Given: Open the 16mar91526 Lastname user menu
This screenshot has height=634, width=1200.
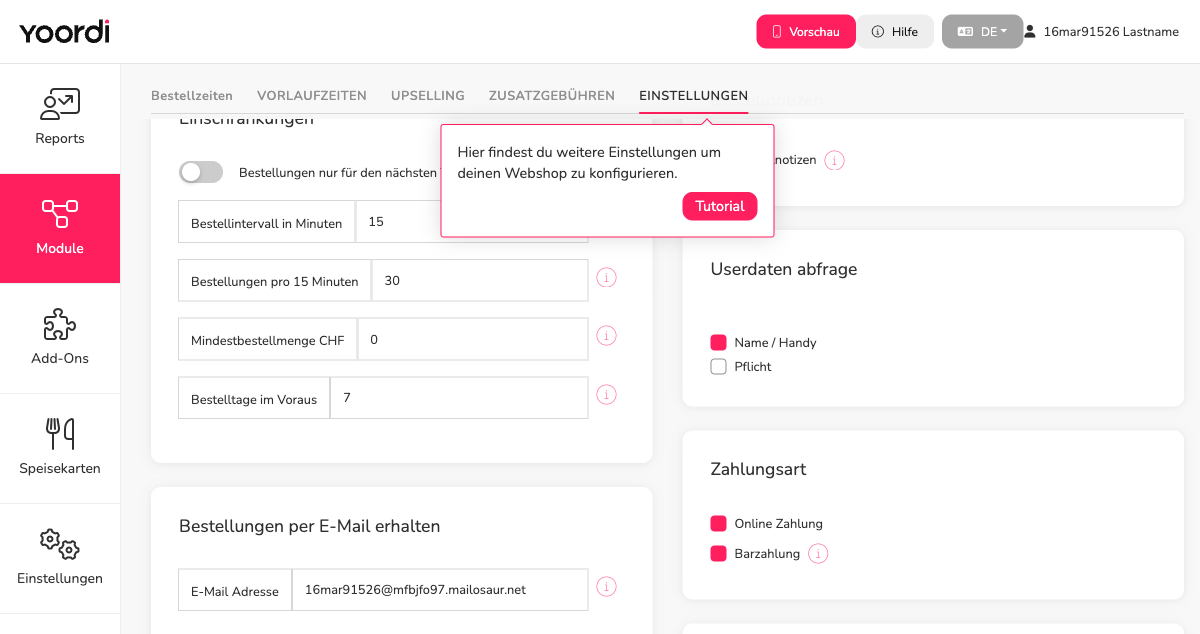Looking at the screenshot, I should (x=1101, y=31).
